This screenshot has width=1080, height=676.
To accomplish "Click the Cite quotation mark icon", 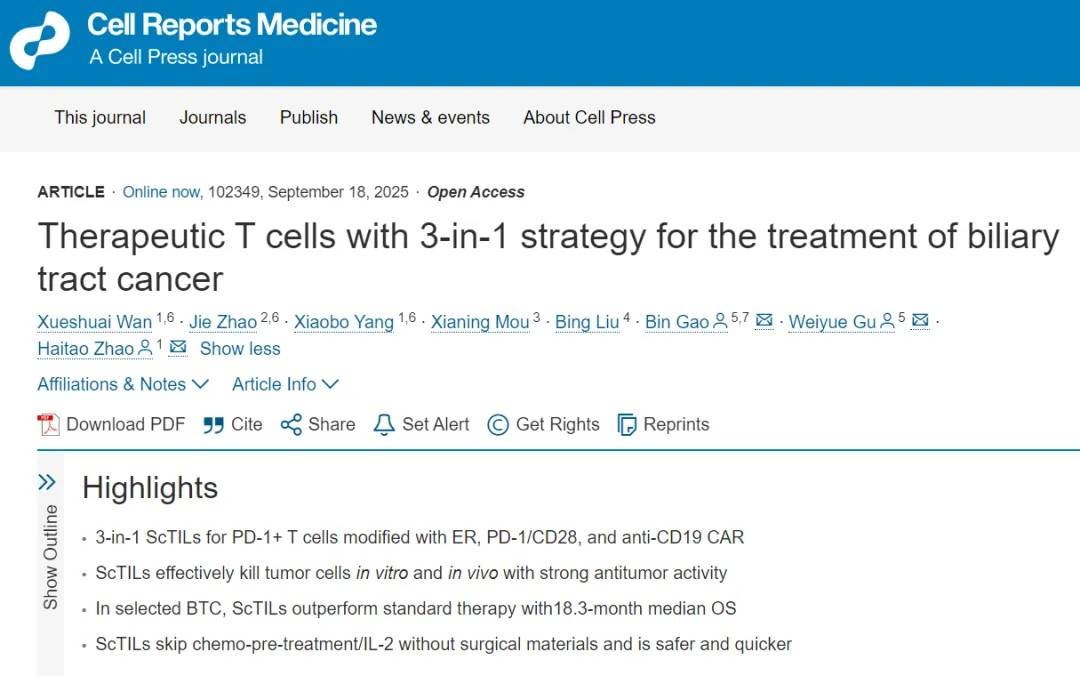I will 213,425.
